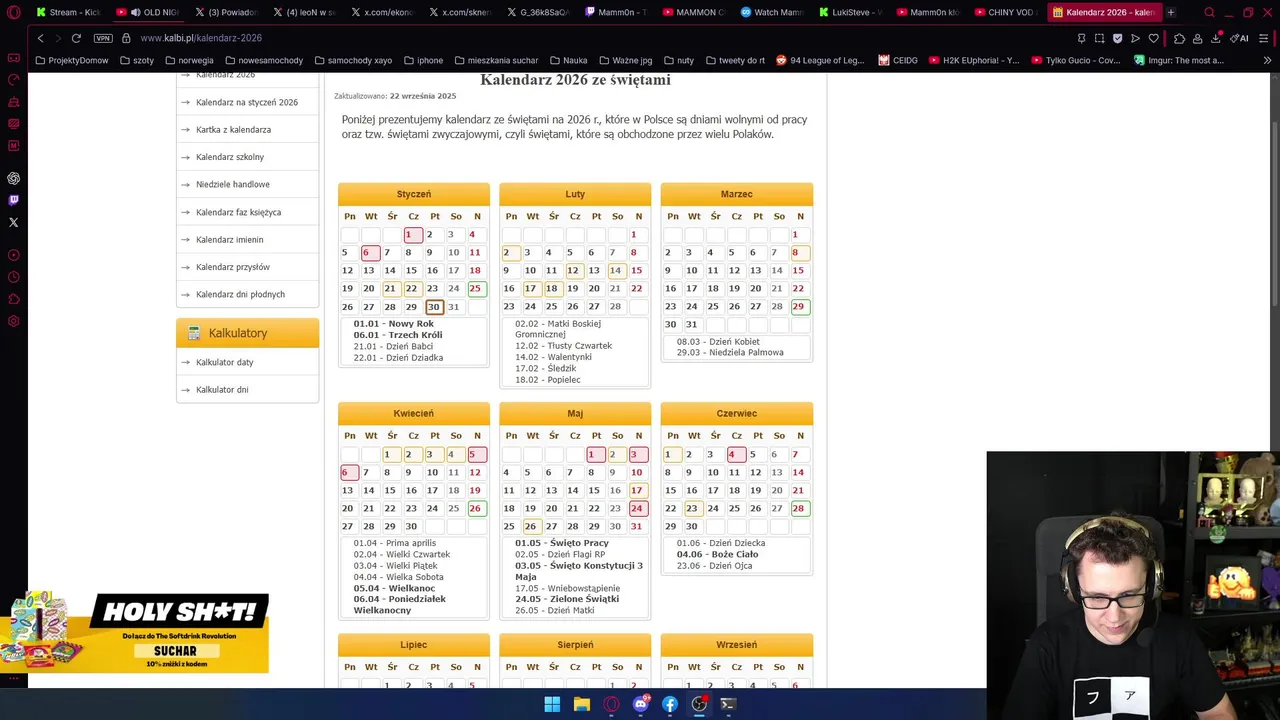
Task: Open the Flow send arrow icon
Action: [x=1135, y=38]
